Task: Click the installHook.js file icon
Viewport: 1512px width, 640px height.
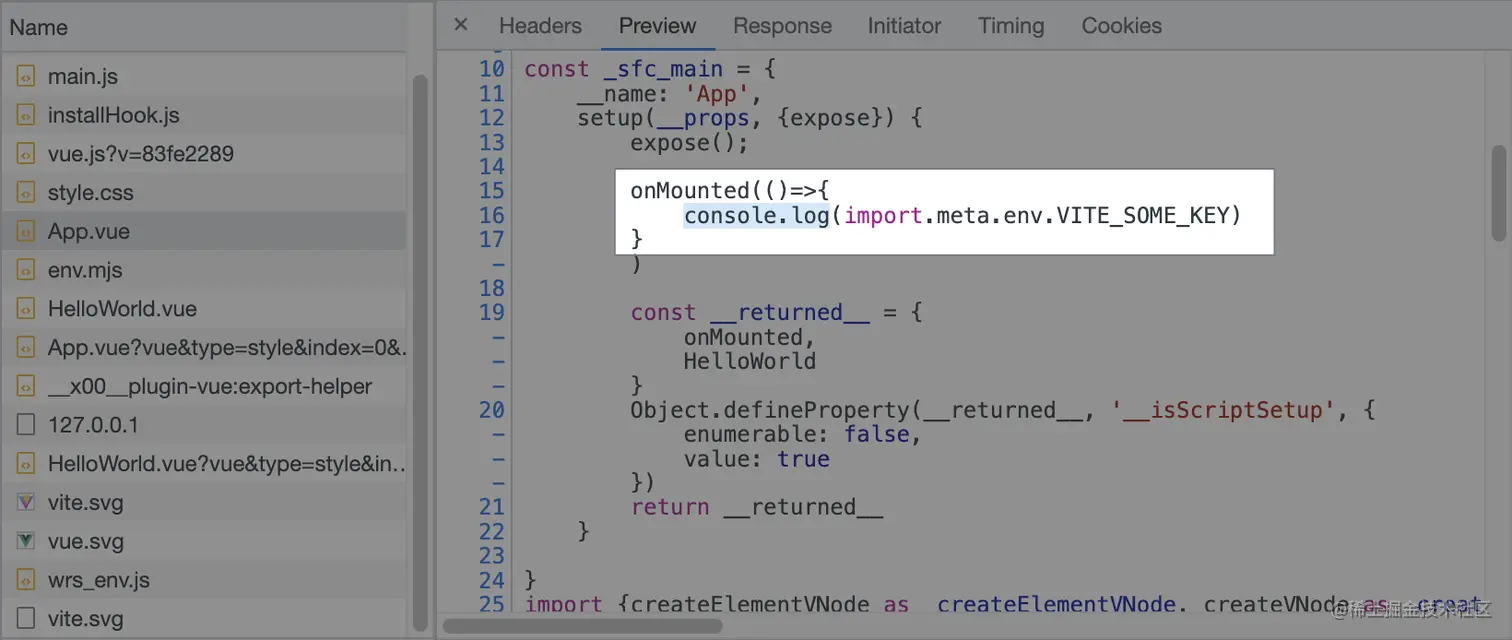Action: 26,116
